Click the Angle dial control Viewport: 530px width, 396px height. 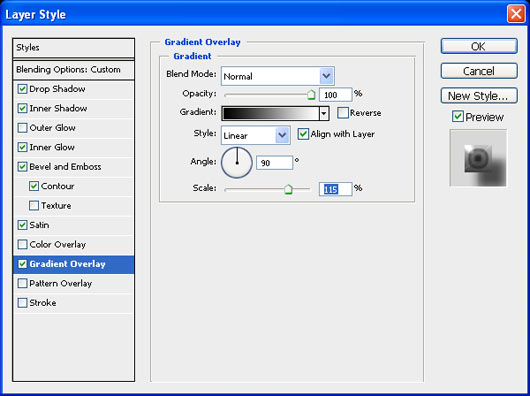(237, 163)
